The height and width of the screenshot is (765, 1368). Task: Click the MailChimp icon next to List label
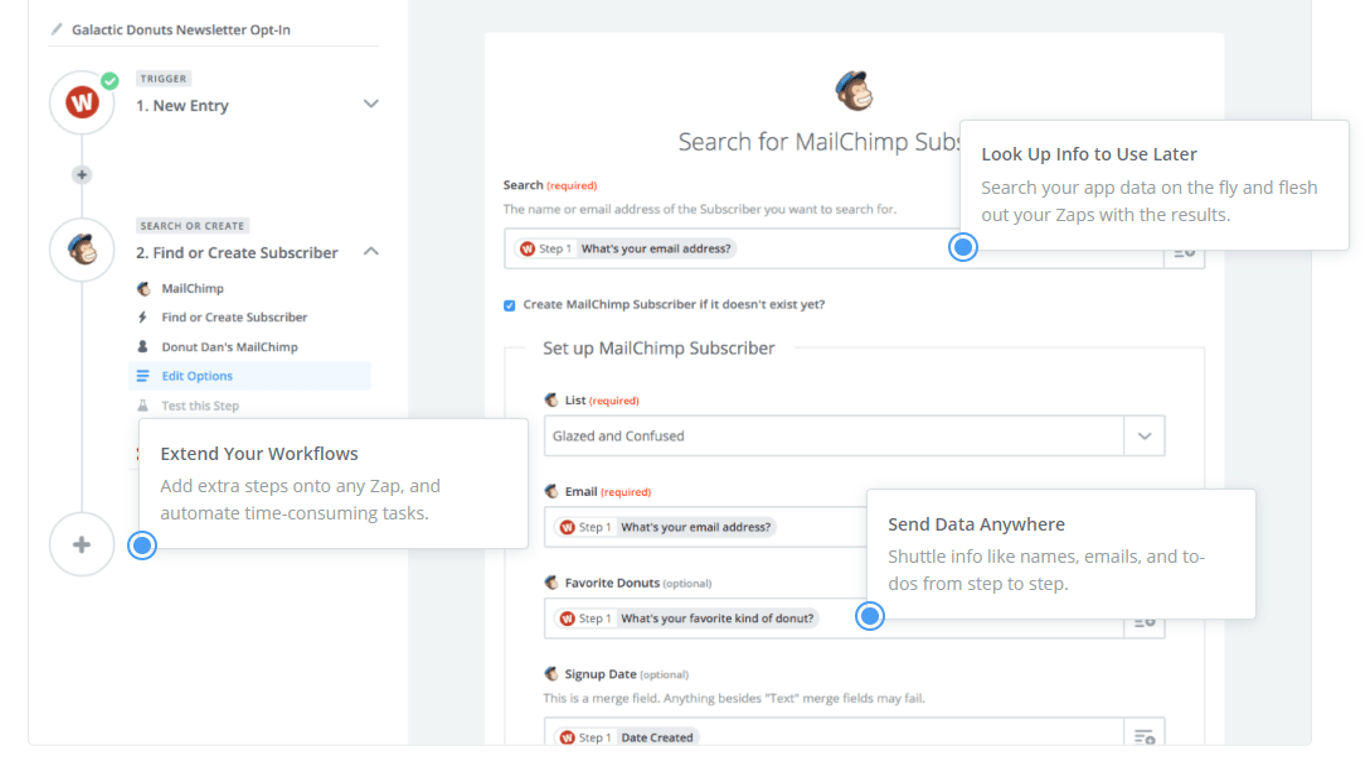pos(552,400)
